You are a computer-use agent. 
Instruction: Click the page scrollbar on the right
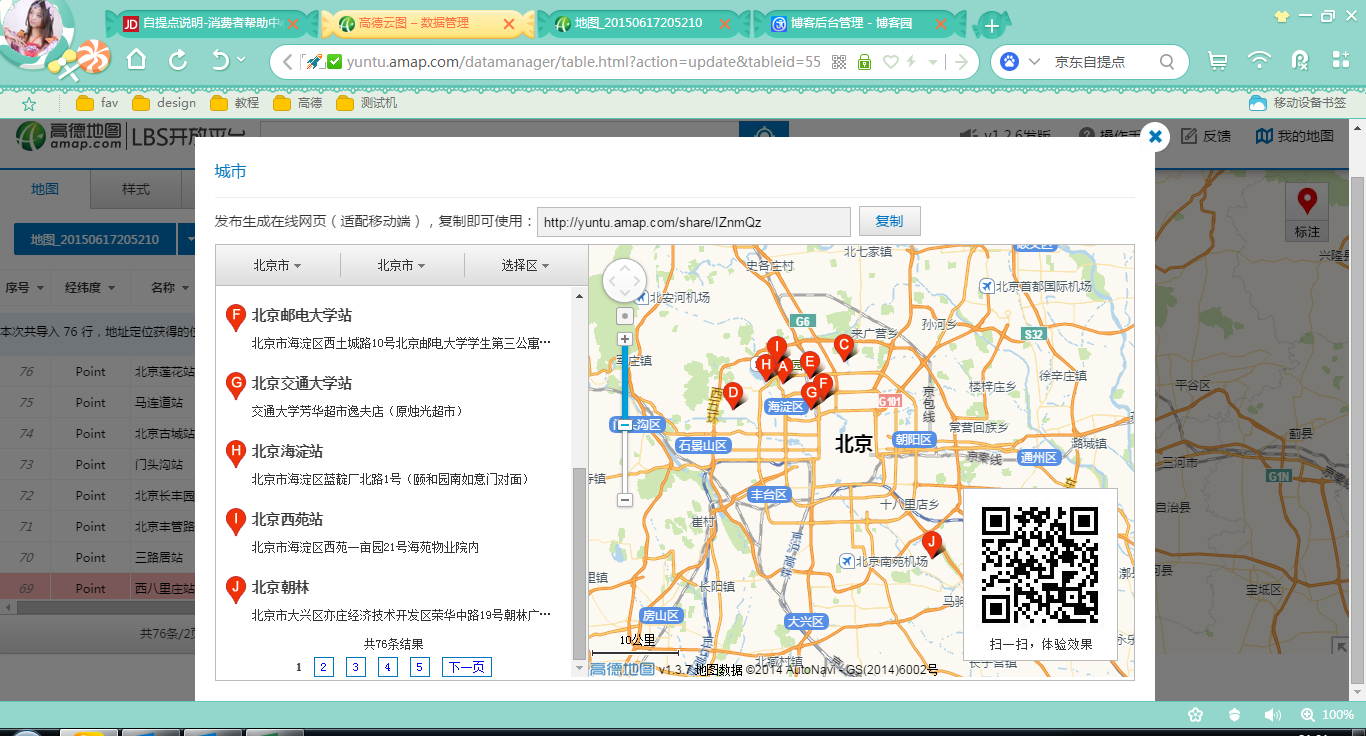point(1358,430)
